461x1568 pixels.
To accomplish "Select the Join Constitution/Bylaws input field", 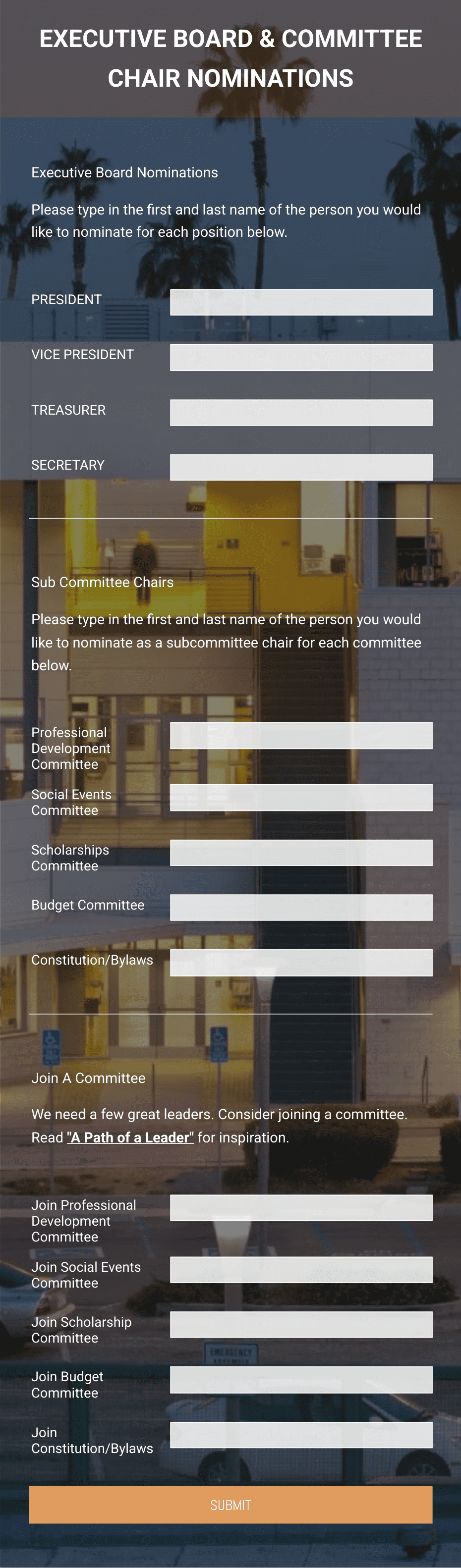I will [x=301, y=1434].
